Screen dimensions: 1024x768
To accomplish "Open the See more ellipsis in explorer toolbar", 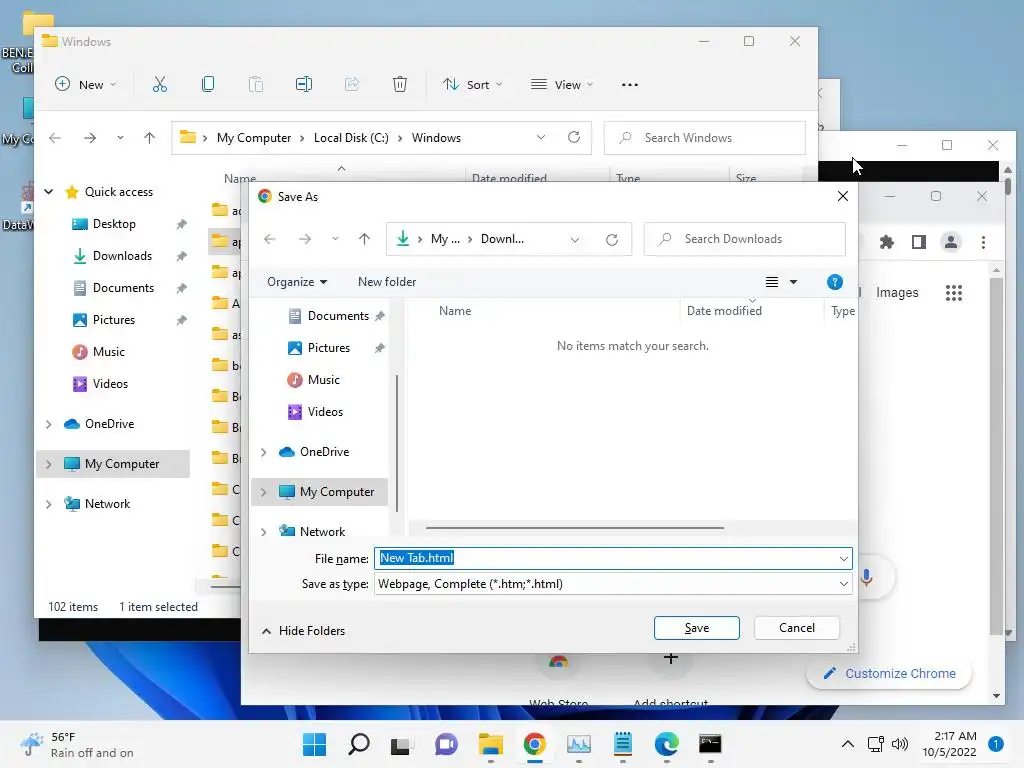I will coord(630,85).
